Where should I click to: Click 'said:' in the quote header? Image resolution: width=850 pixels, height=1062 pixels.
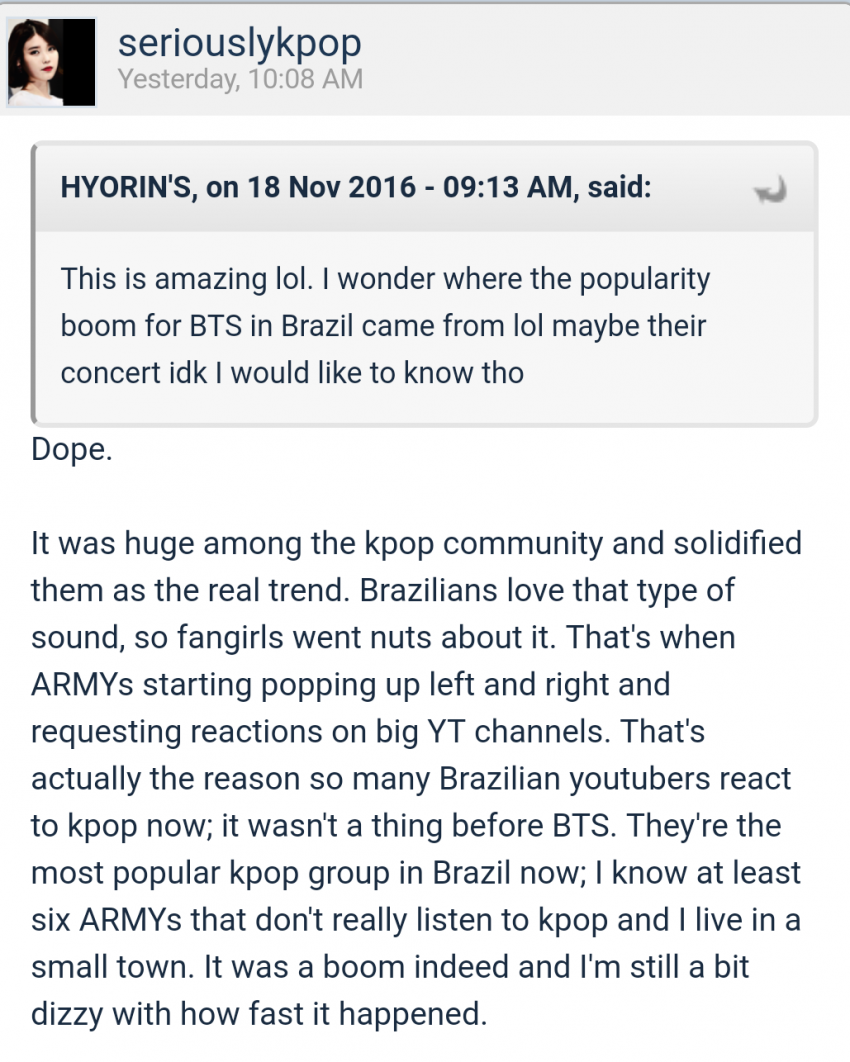[x=616, y=188]
